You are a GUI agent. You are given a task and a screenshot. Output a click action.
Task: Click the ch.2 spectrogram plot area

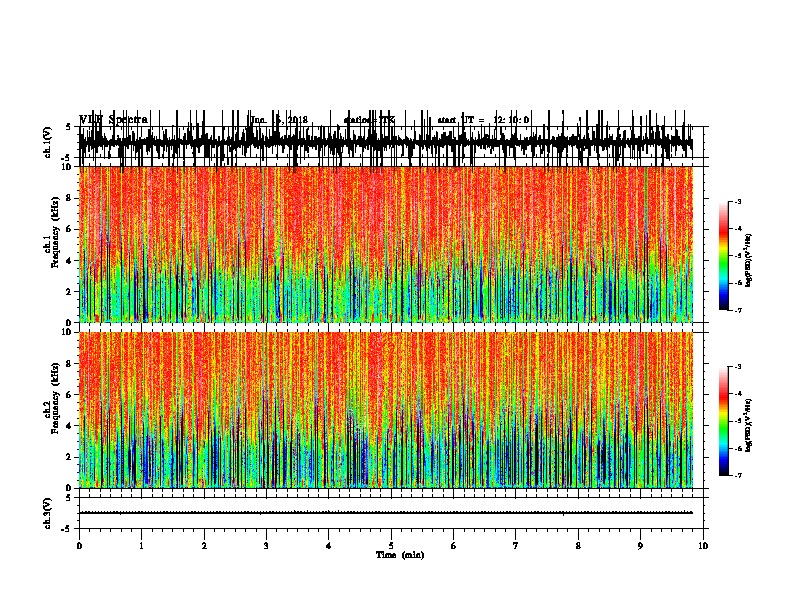tap(386, 410)
